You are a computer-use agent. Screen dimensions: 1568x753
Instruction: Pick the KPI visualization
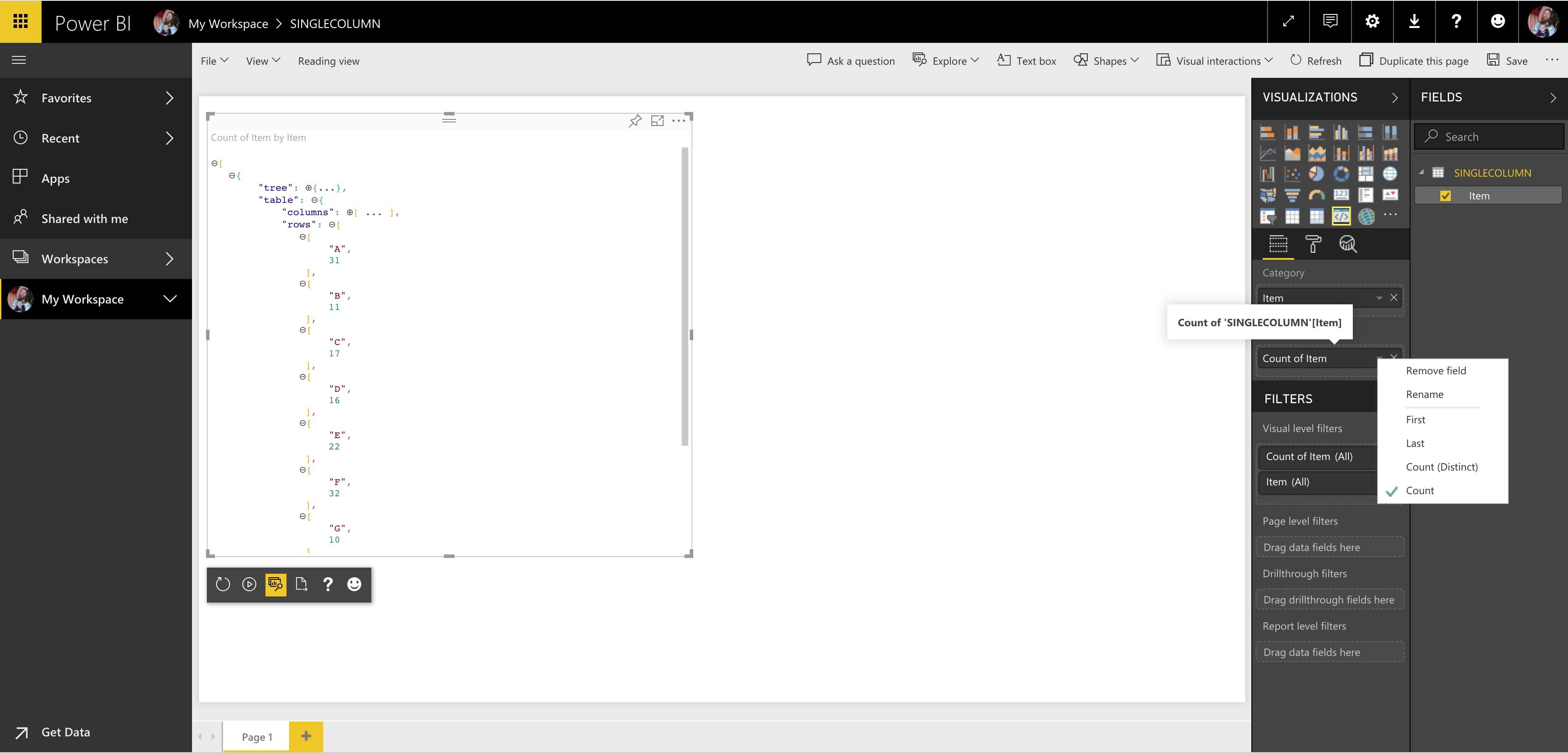(x=1390, y=195)
